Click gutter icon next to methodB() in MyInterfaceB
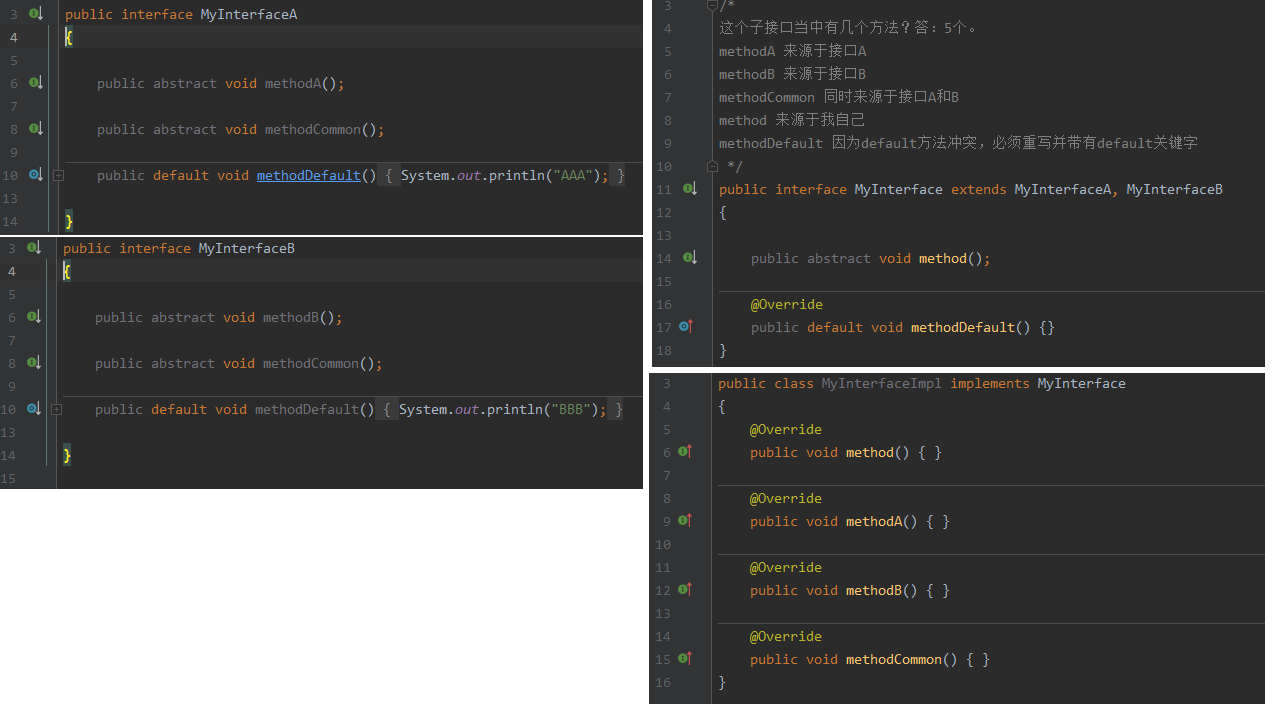 [x=35, y=317]
